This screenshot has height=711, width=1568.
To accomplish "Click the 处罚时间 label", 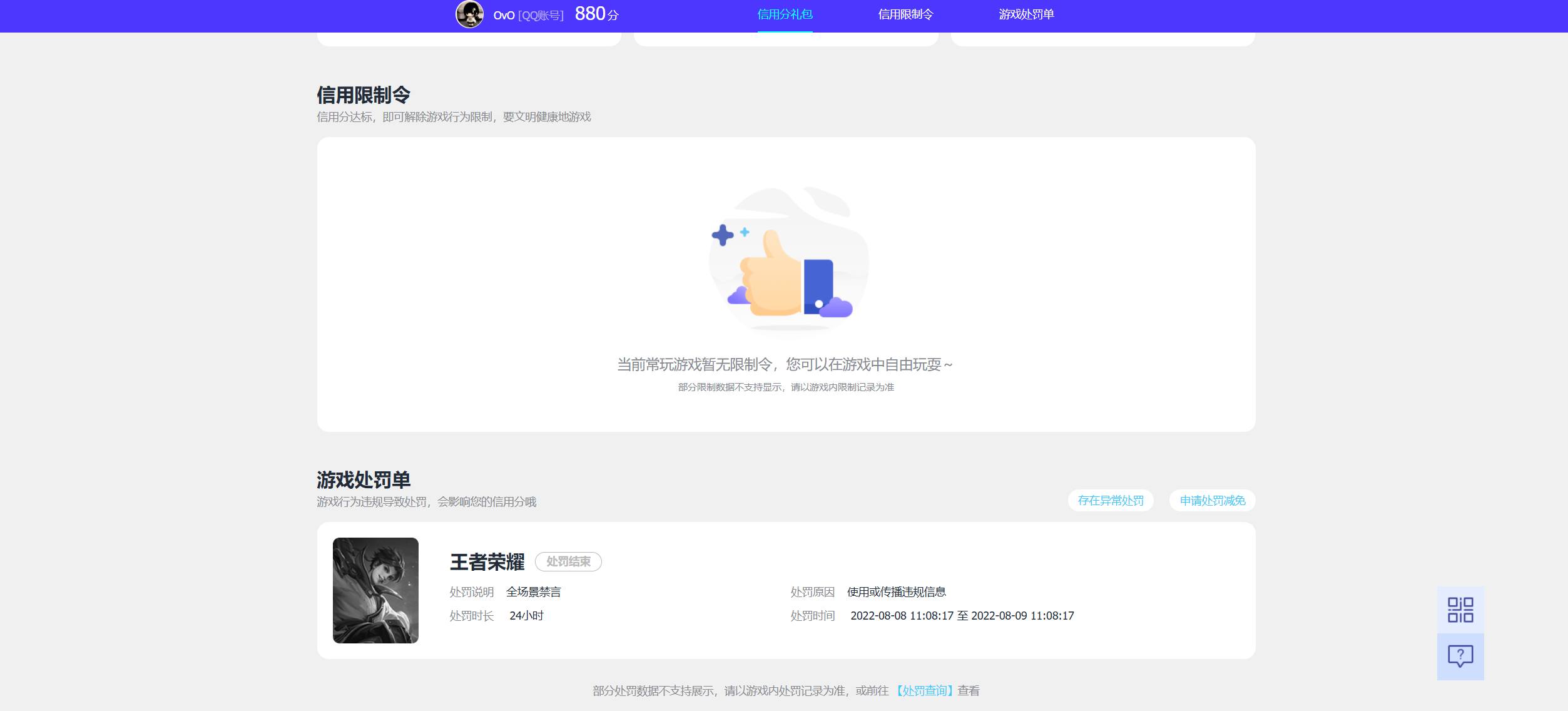I will point(813,616).
